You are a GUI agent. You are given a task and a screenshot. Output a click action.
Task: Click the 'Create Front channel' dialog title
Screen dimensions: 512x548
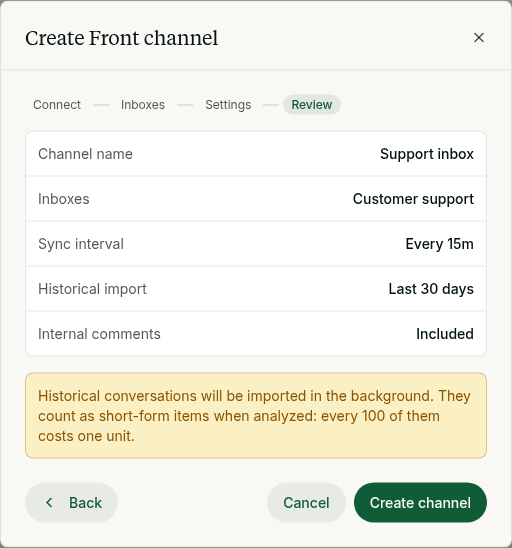(x=122, y=38)
